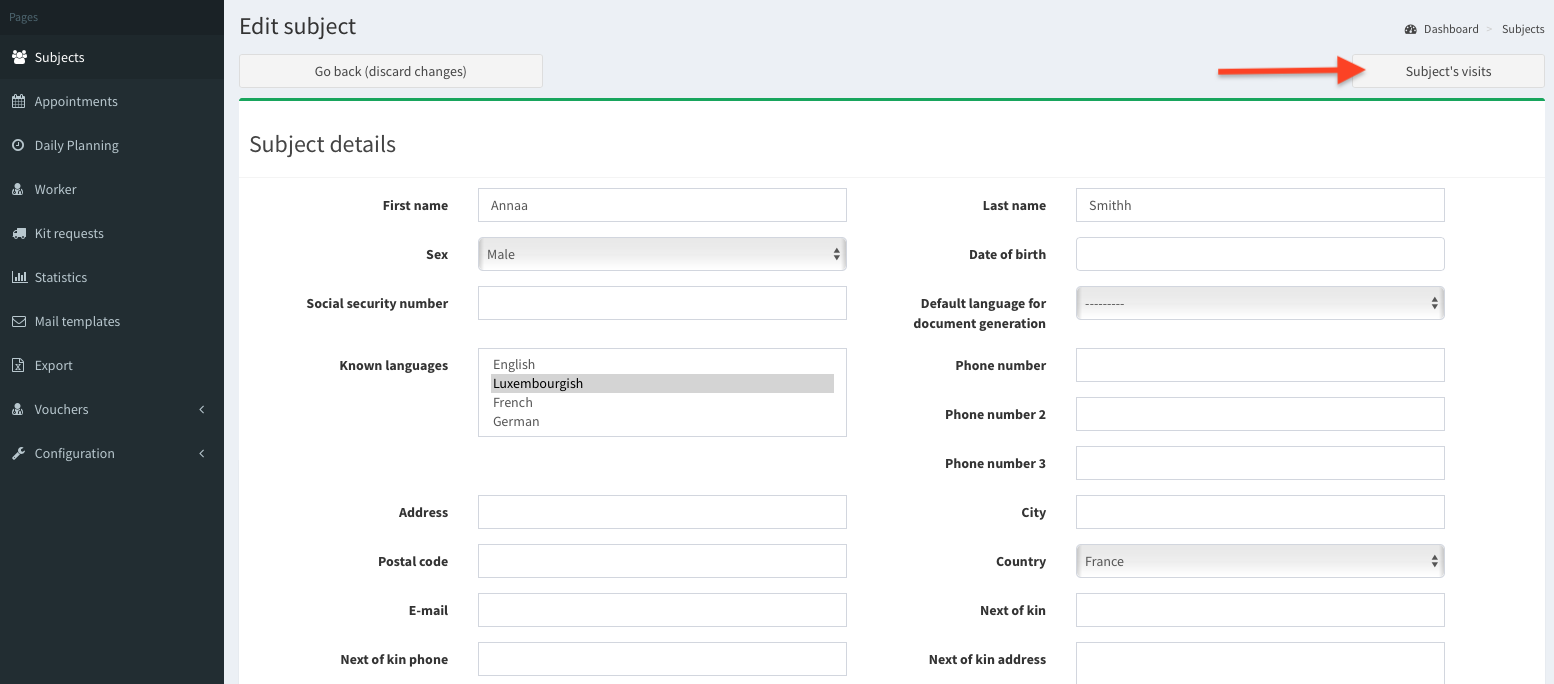Open the Sex dropdown
Viewport: 1554px width, 684px height.
662,254
